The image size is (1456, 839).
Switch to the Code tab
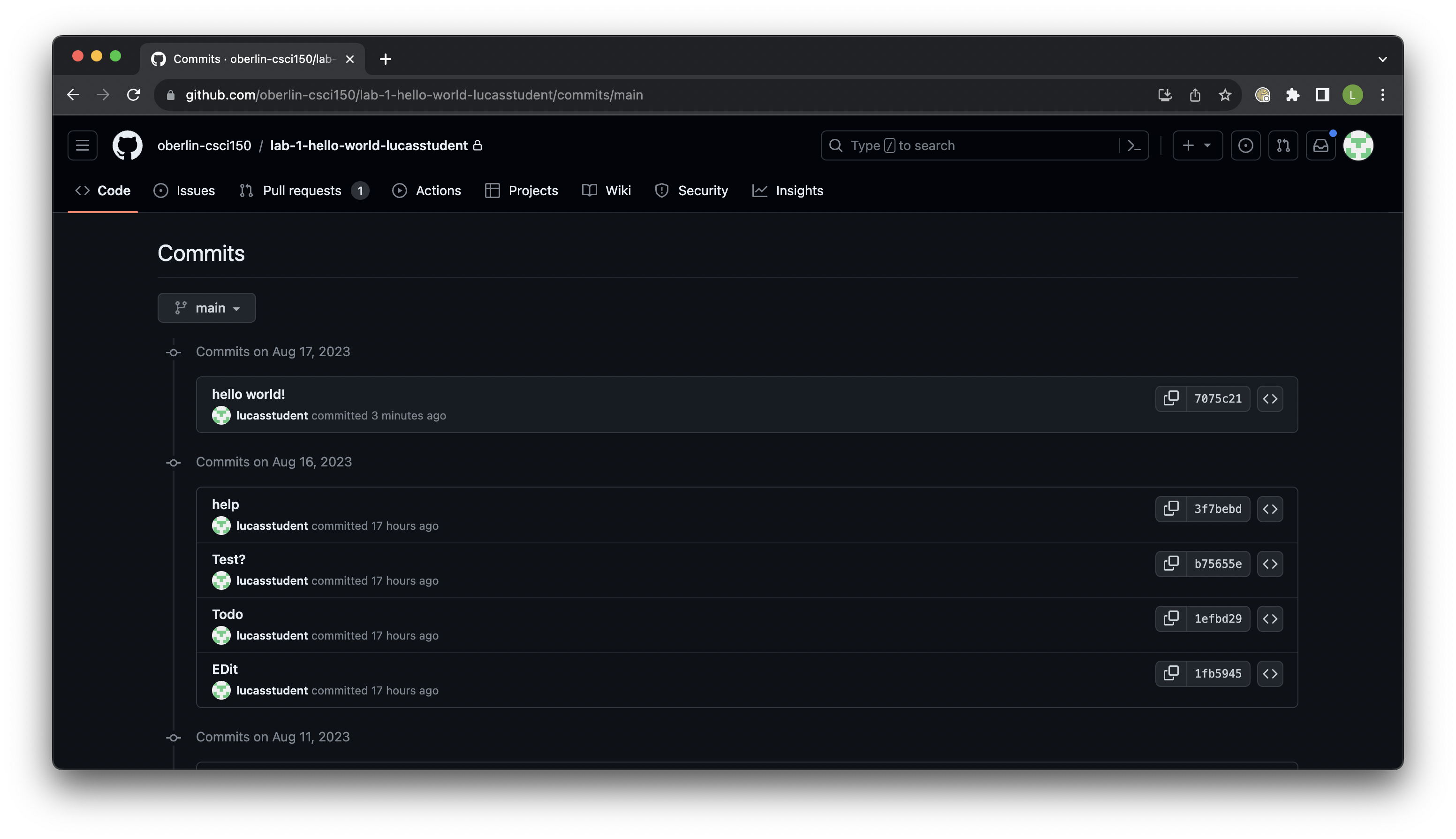click(103, 190)
